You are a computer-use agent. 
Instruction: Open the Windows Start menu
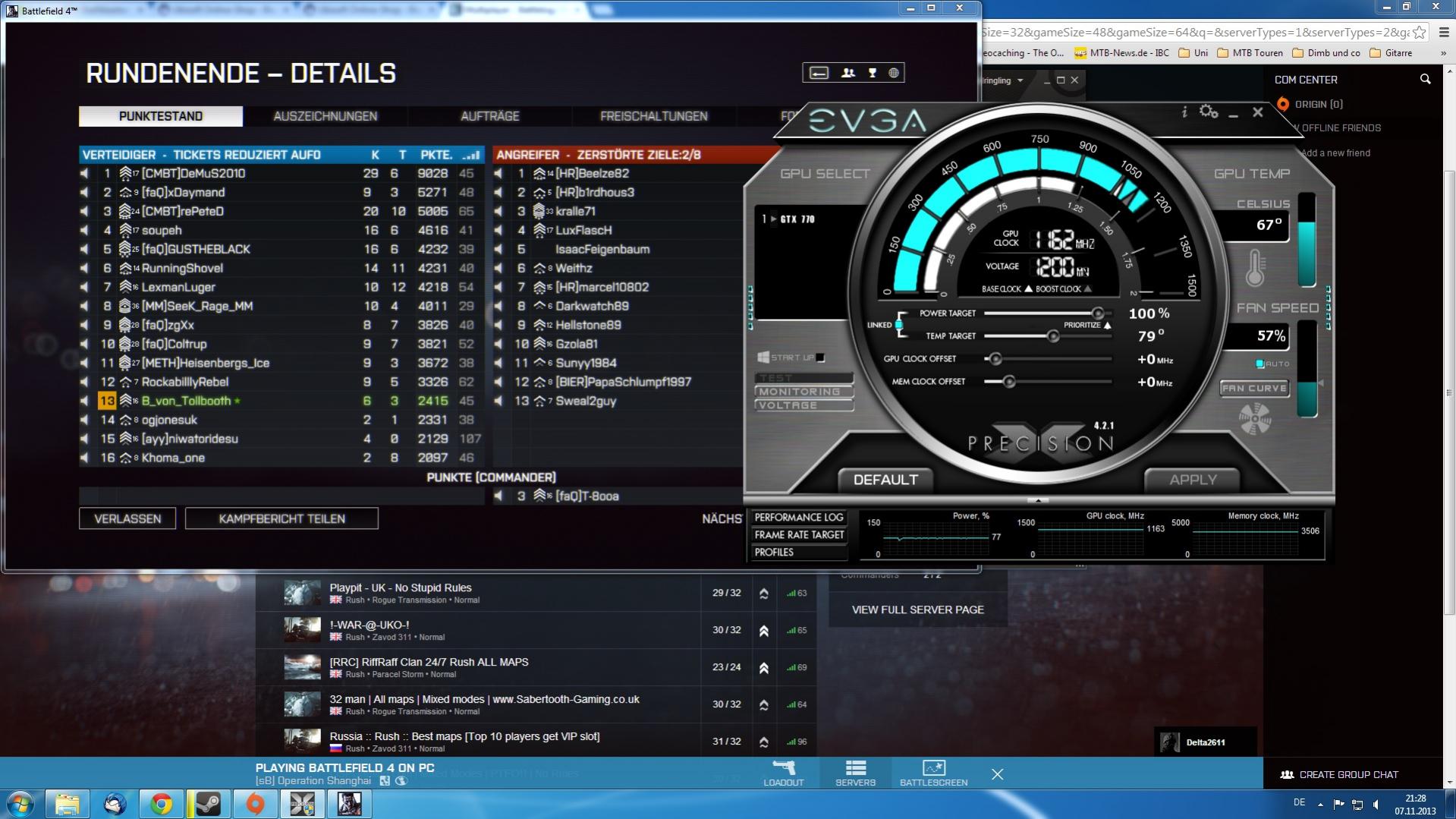(20, 804)
